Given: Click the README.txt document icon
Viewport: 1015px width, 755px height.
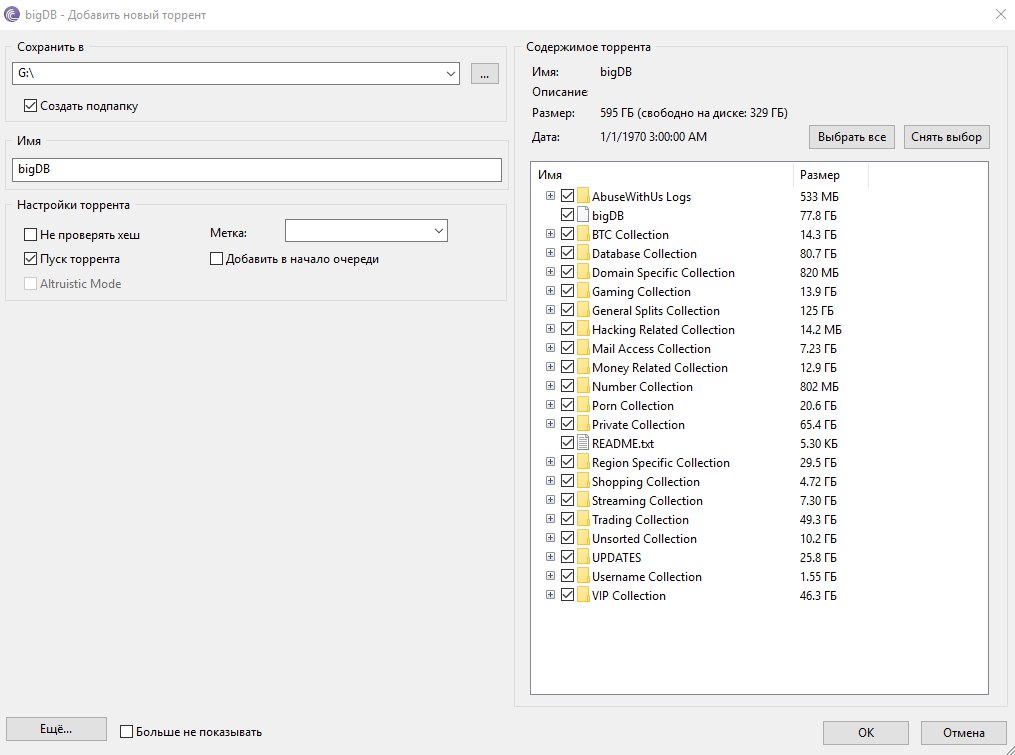Looking at the screenshot, I should click(583, 443).
